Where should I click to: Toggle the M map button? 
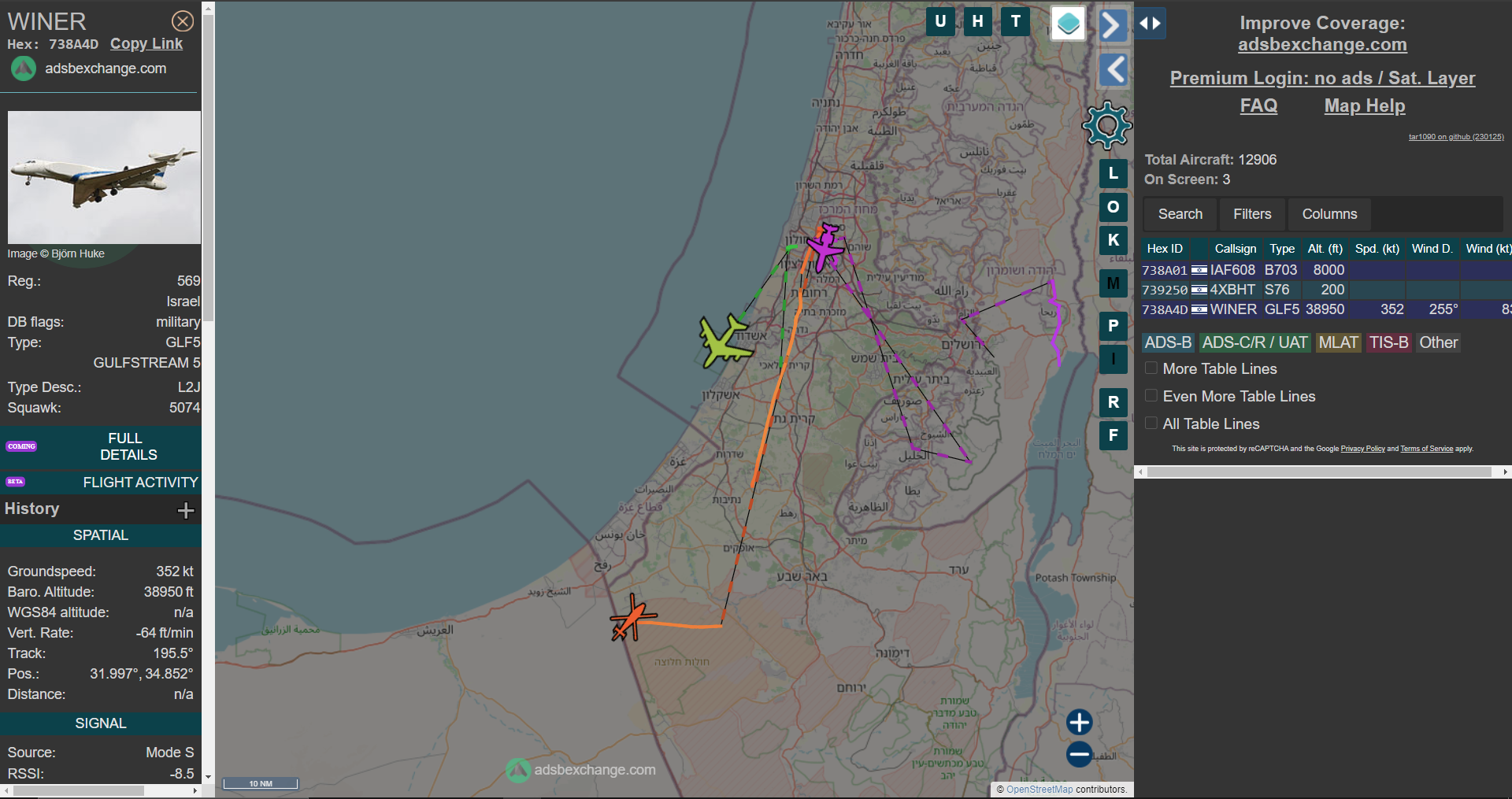(x=1114, y=283)
